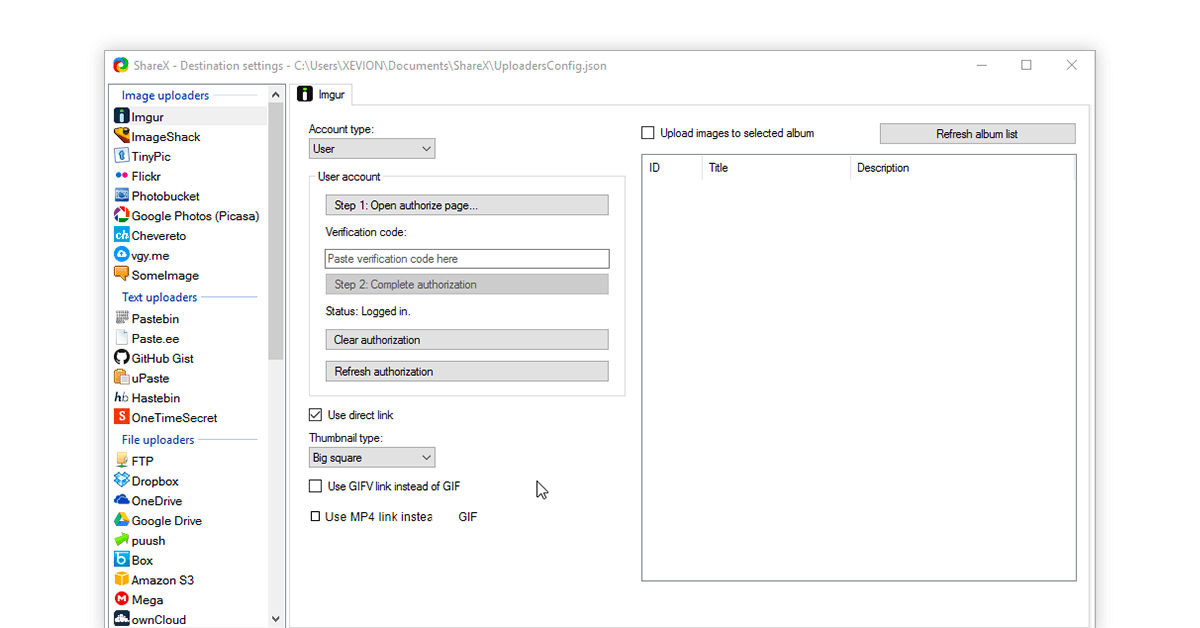
Task: Open the GitHub Gist icon
Action: 122,358
